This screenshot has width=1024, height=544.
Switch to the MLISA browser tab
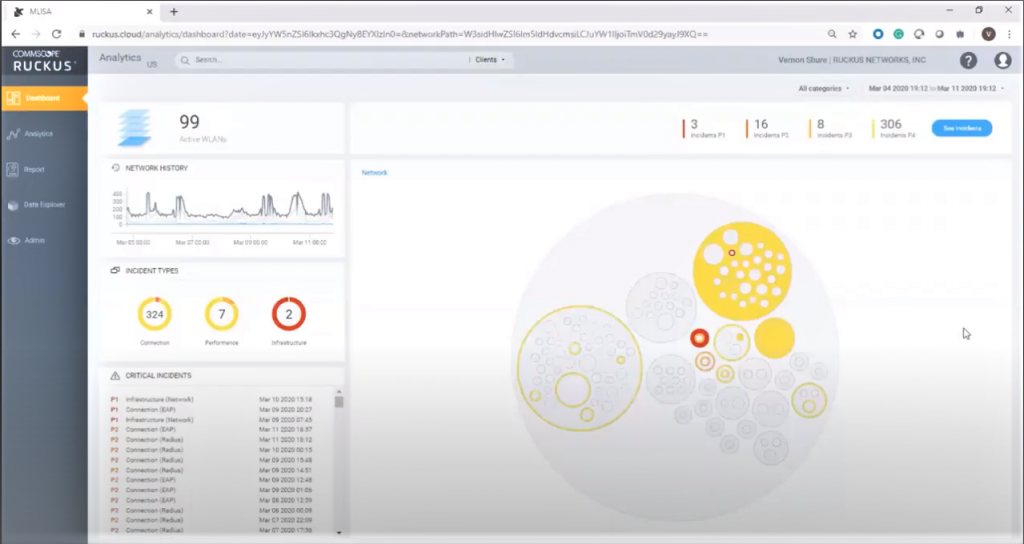point(80,11)
